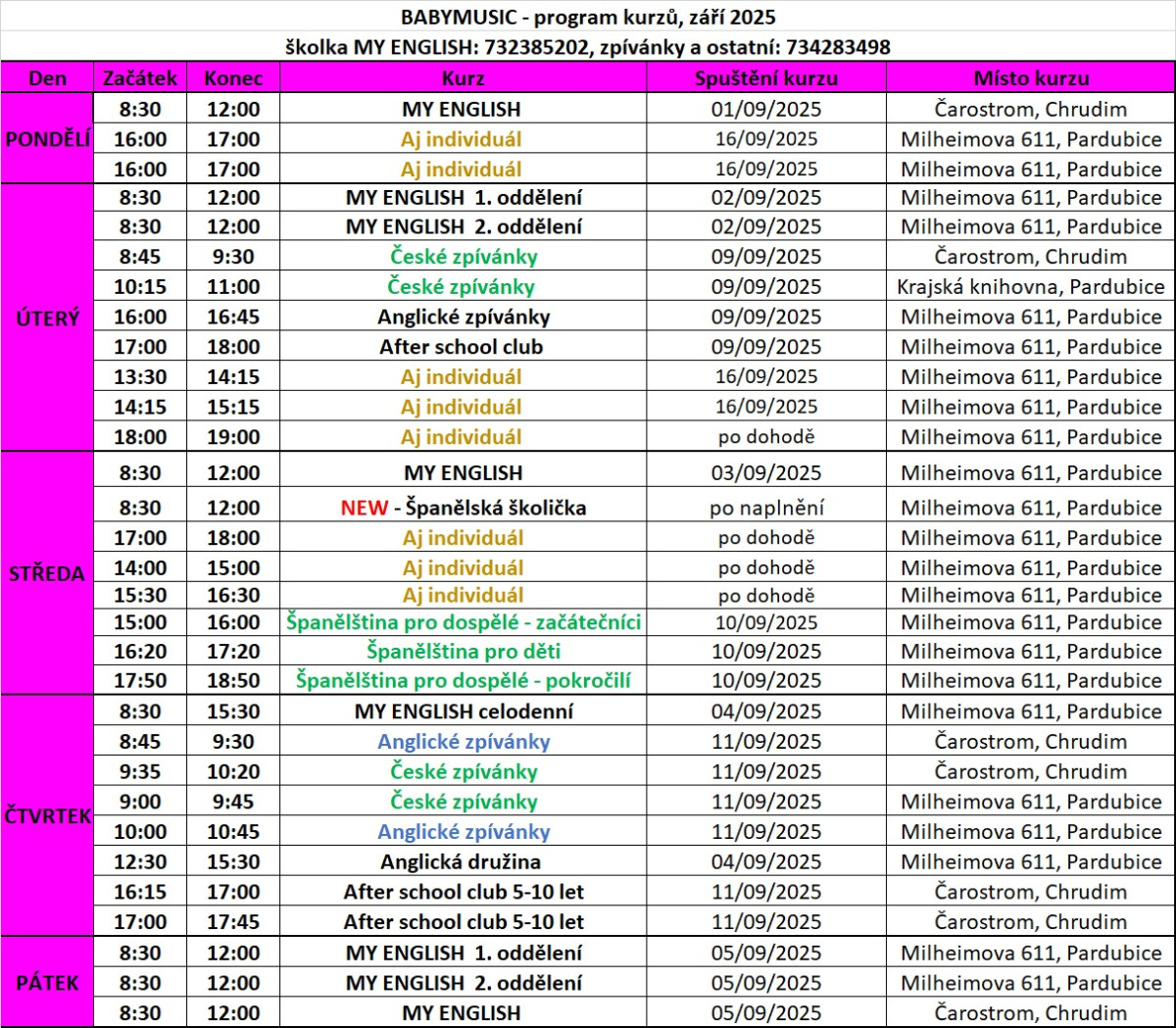
Task: Click the phone numbers line under the title
Action: pos(588,47)
